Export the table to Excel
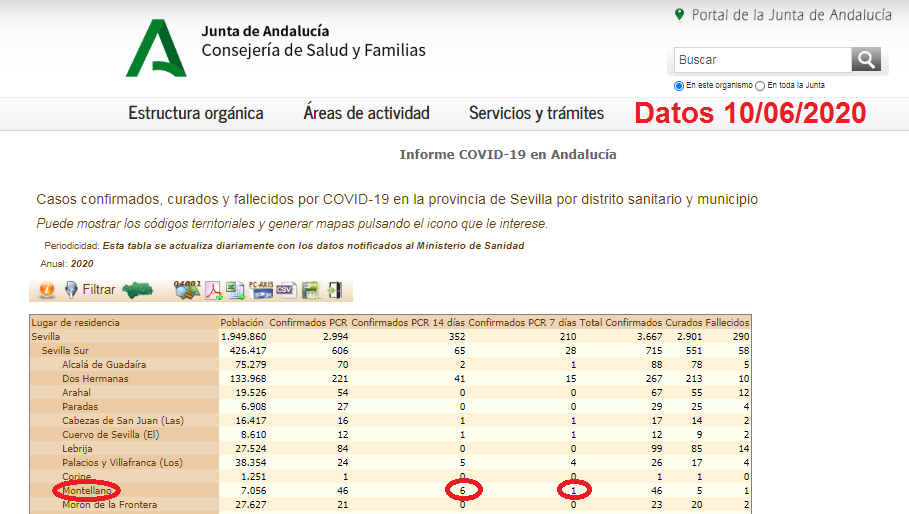Viewport: 909px width, 514px height. [236, 290]
